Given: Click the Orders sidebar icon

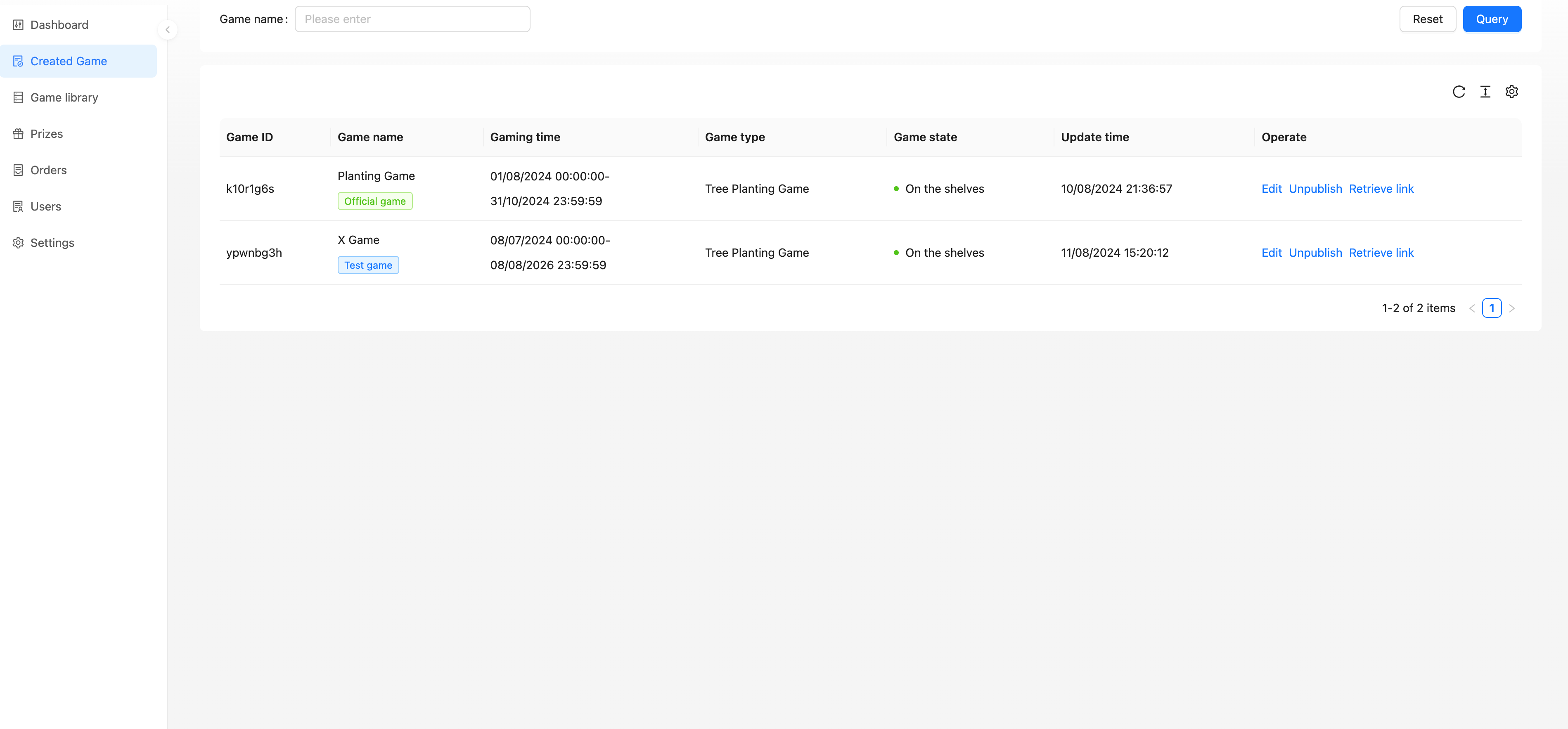Looking at the screenshot, I should pos(18,170).
